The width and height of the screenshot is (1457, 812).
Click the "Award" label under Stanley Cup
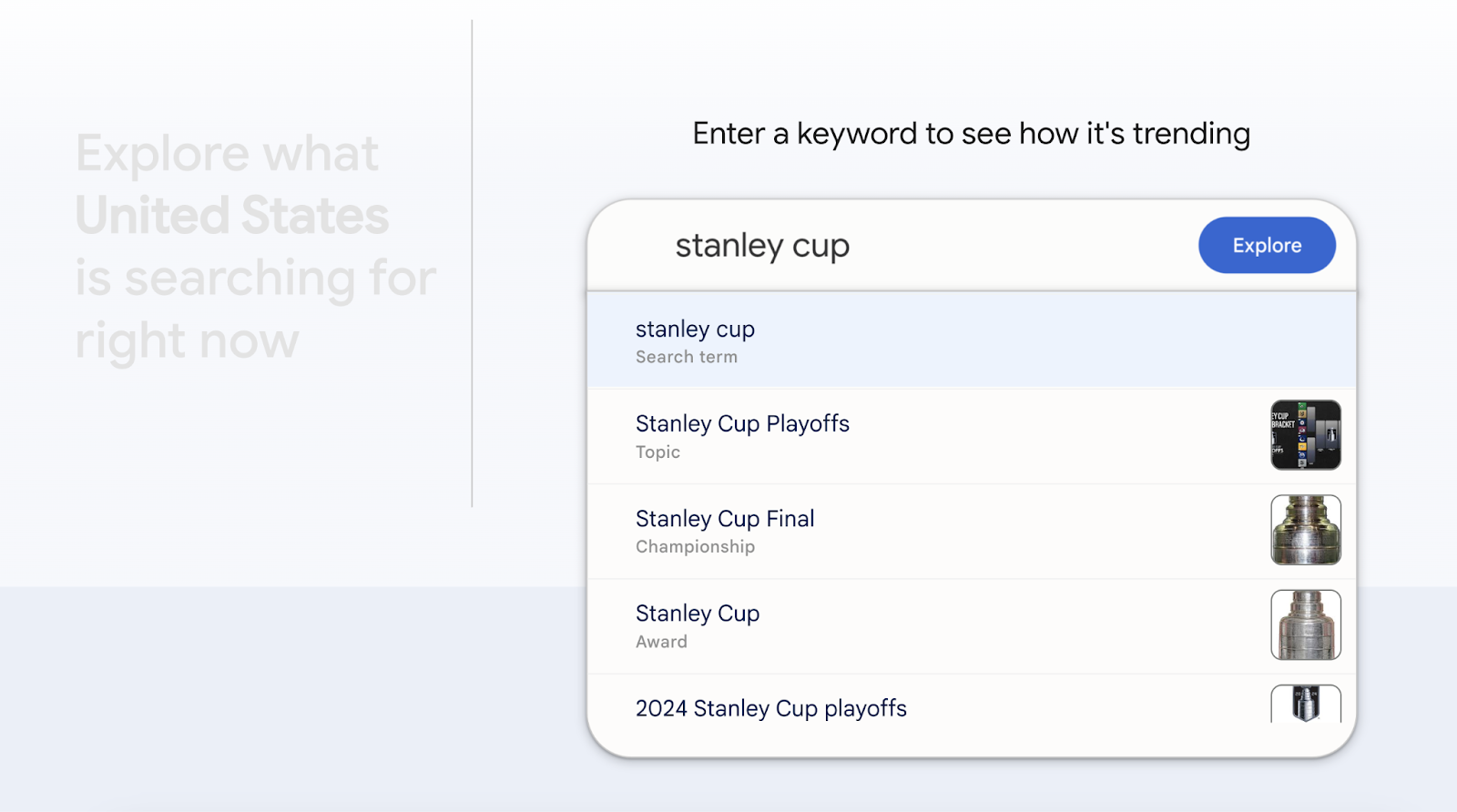661,642
